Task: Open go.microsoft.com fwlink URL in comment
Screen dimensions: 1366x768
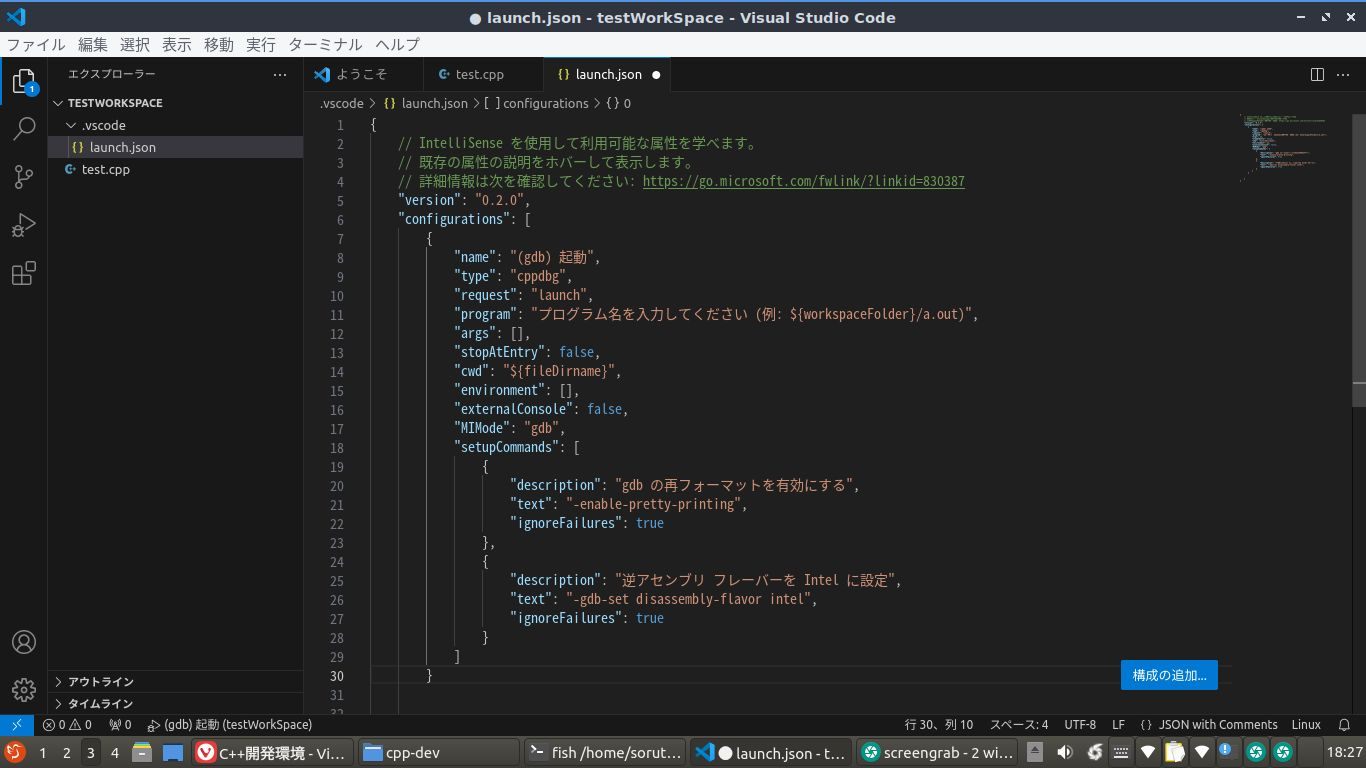Action: click(x=803, y=181)
